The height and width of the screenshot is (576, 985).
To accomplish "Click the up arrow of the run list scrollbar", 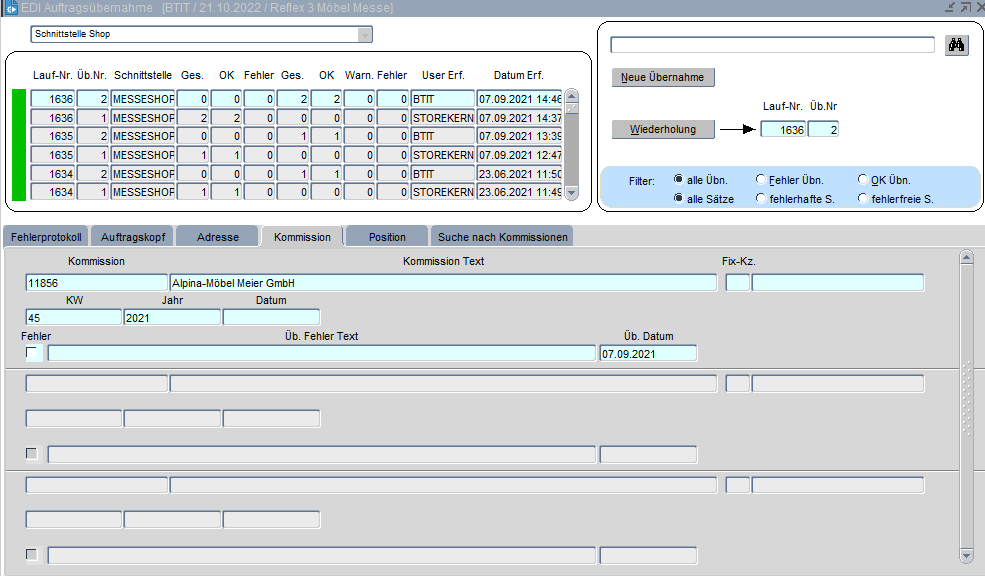I will tap(572, 96).
